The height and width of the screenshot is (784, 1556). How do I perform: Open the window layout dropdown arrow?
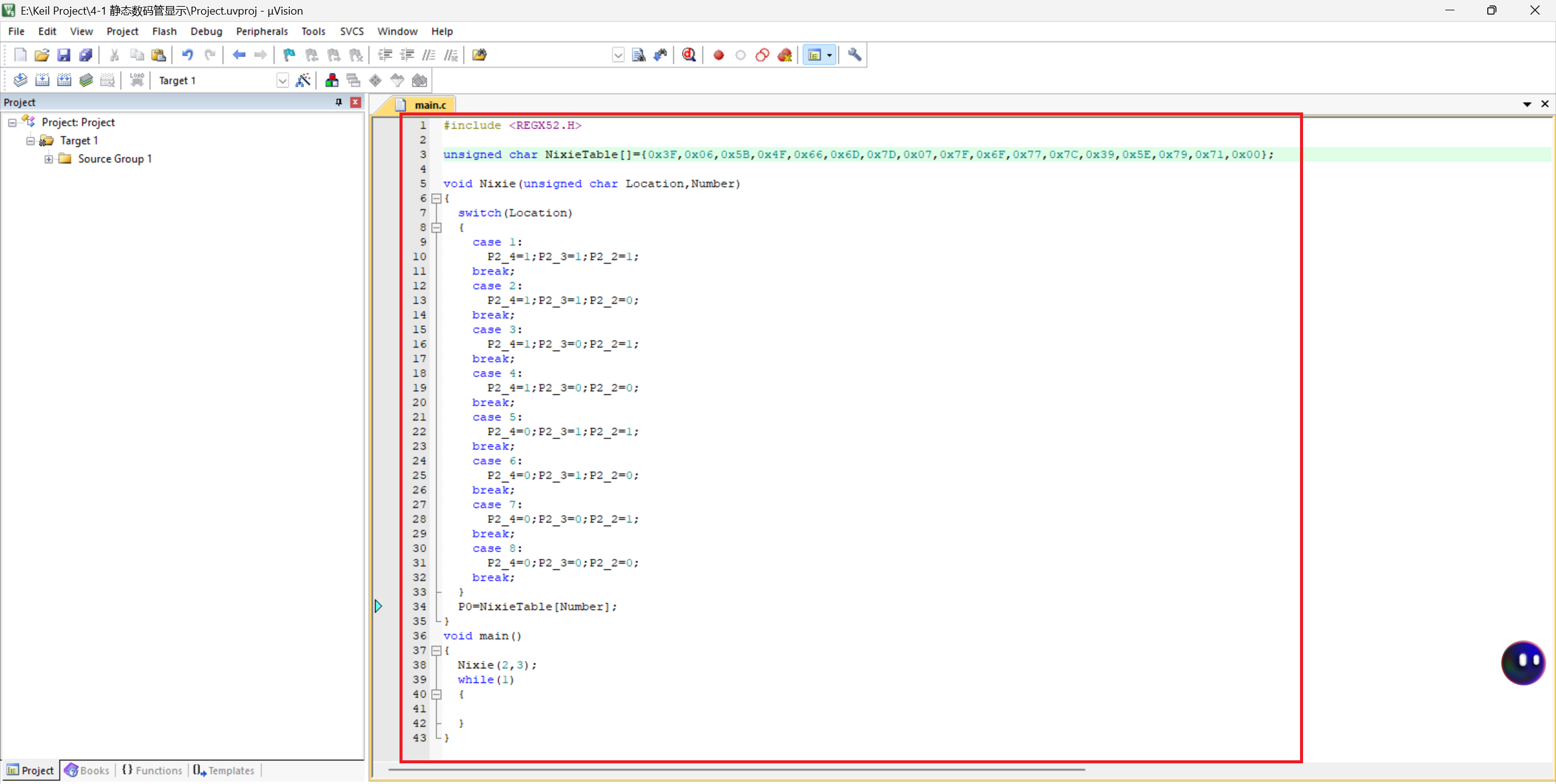click(829, 55)
